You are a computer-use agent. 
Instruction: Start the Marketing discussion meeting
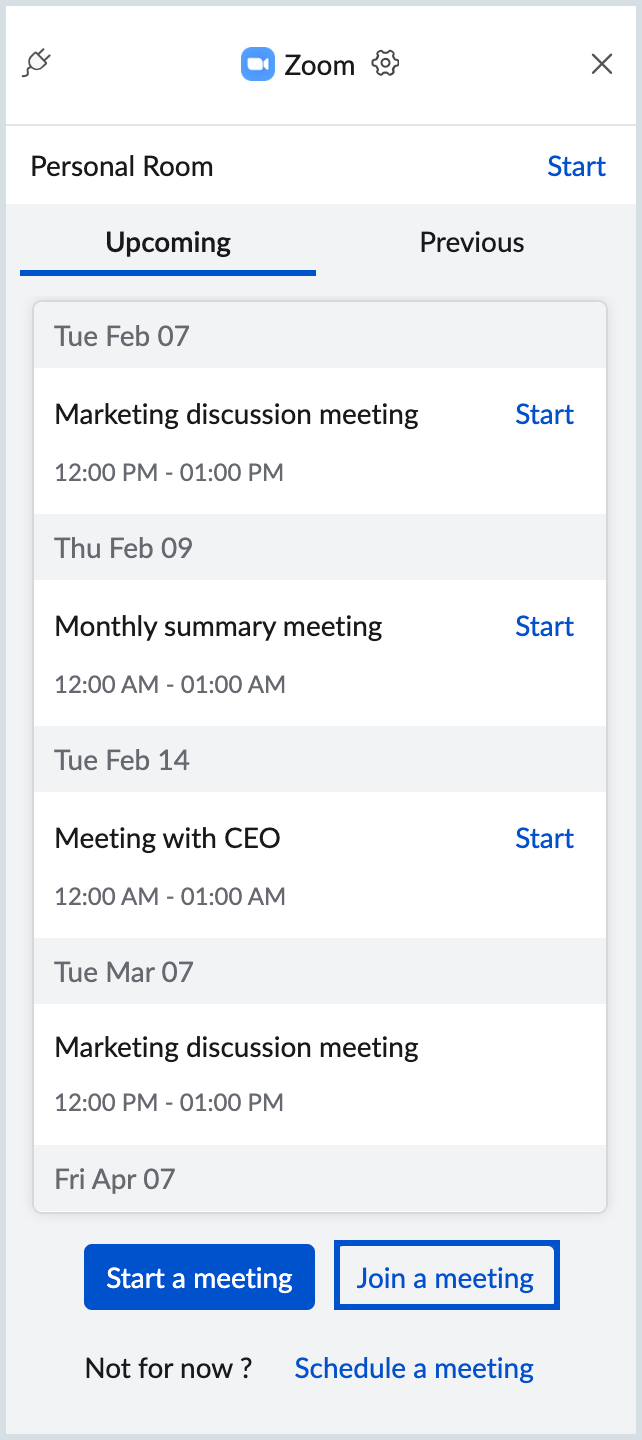click(544, 414)
